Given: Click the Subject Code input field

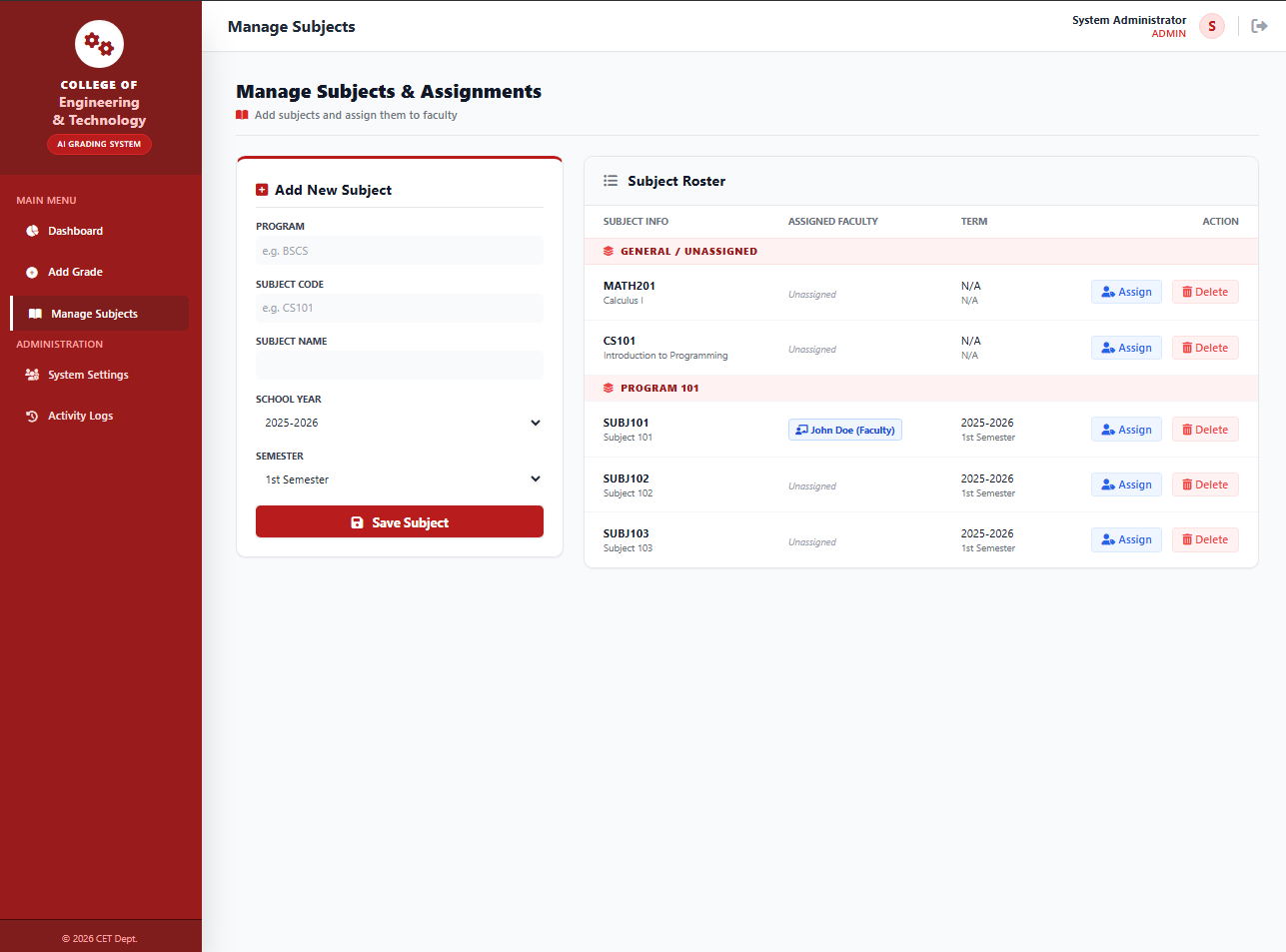Looking at the screenshot, I should [x=399, y=307].
